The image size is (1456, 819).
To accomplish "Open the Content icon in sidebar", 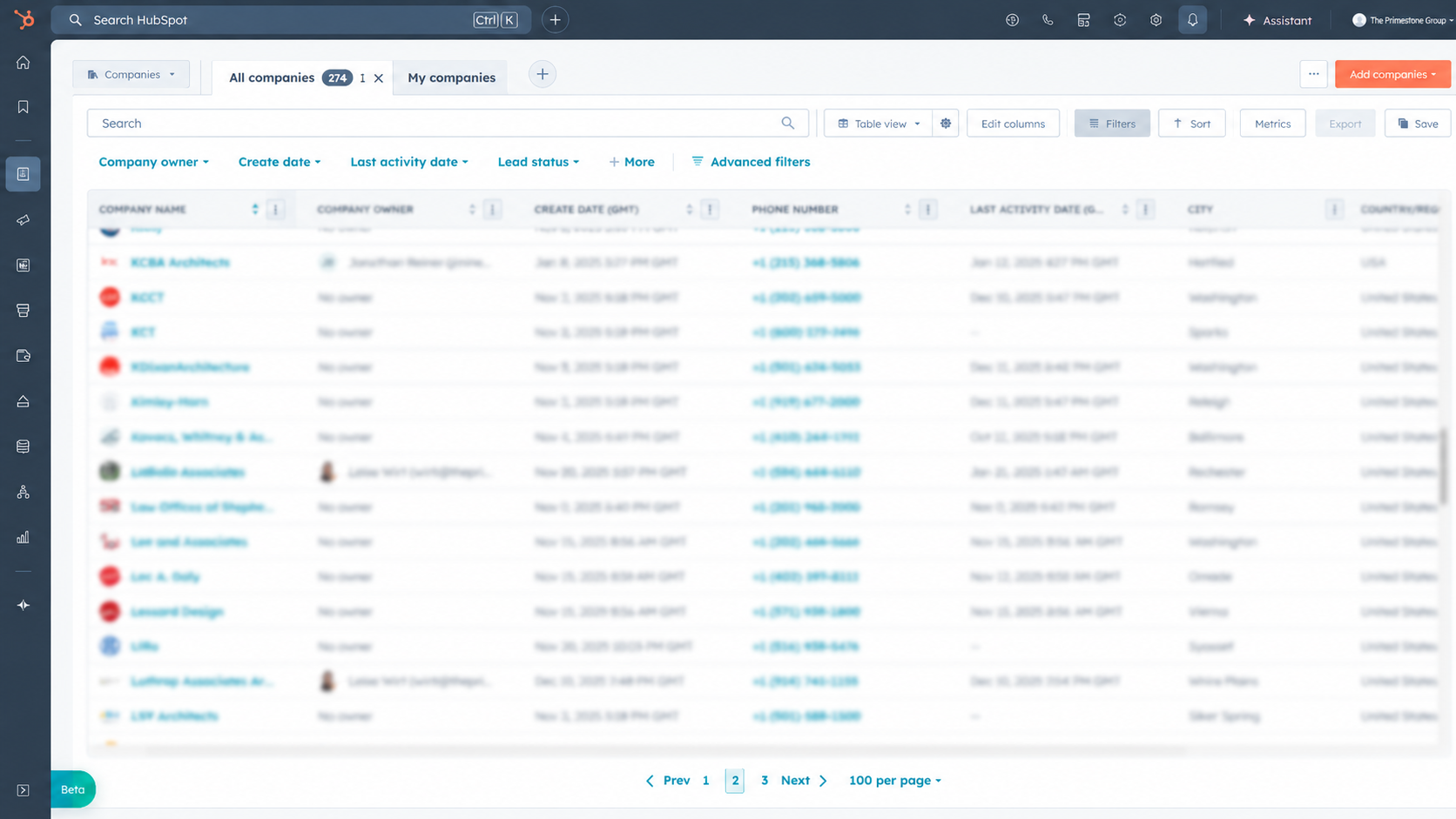I will click(24, 265).
